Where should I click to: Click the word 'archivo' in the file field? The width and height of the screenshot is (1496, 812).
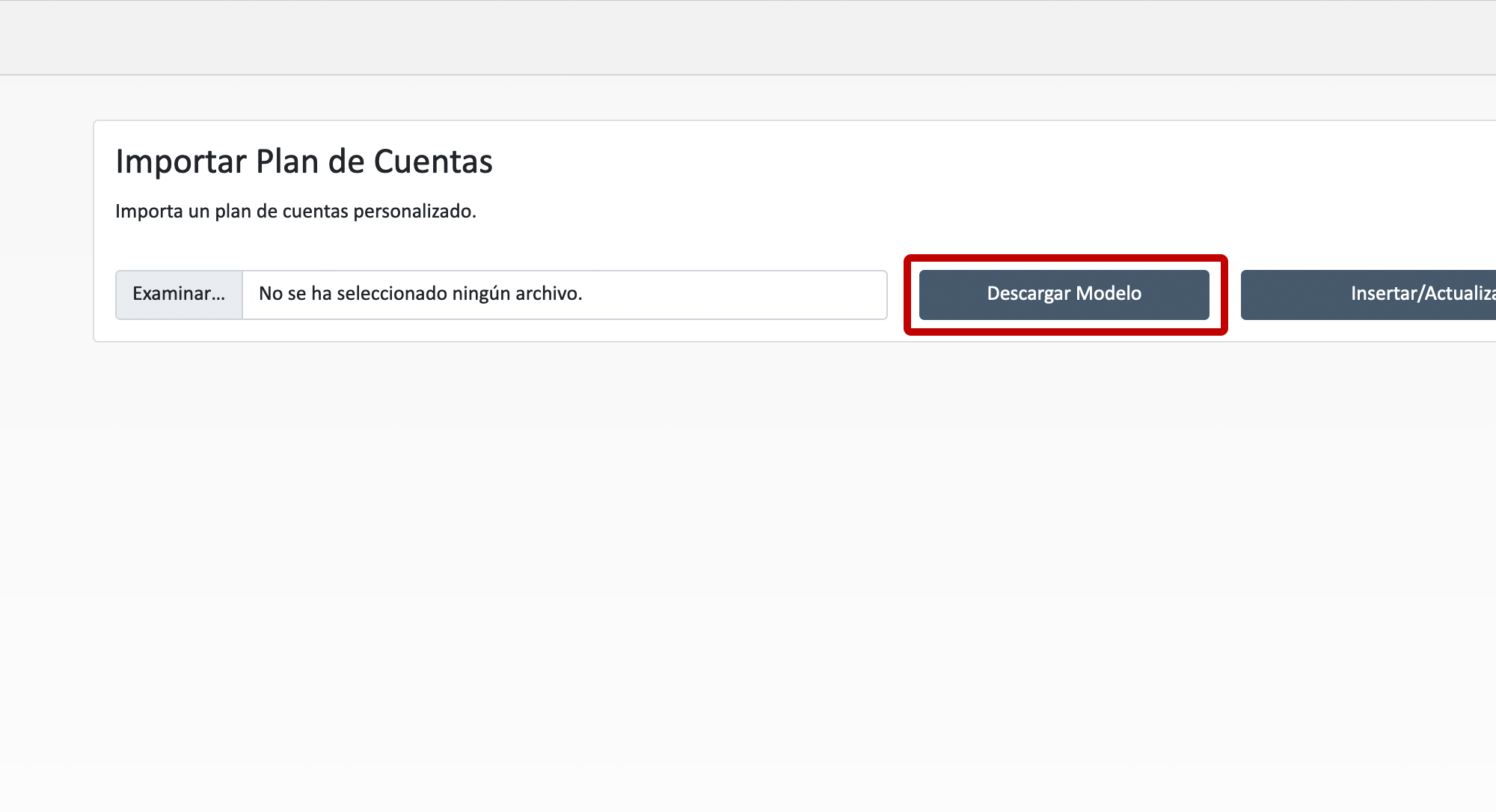(x=548, y=294)
